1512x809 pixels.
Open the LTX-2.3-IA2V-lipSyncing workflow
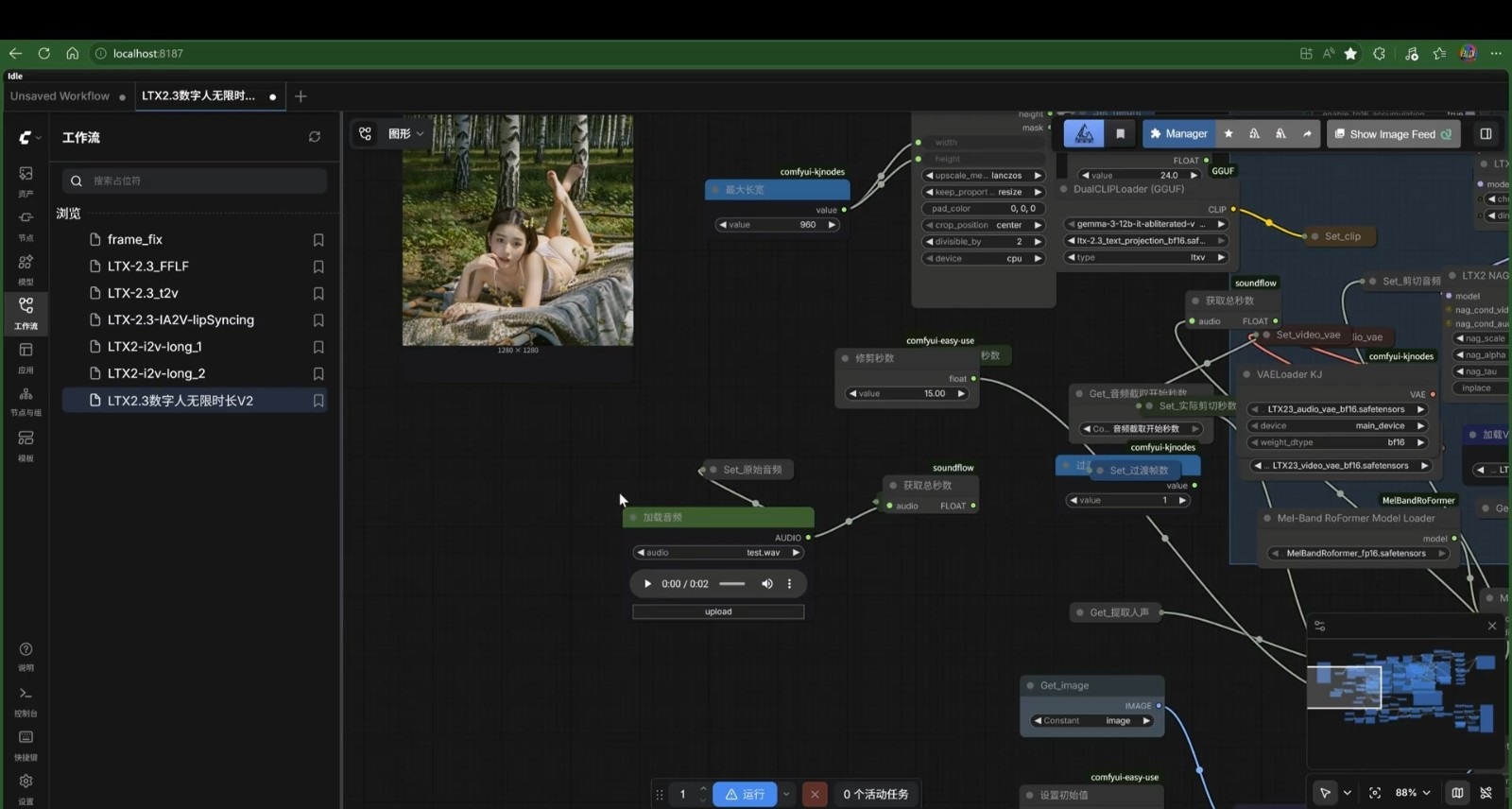pos(180,320)
